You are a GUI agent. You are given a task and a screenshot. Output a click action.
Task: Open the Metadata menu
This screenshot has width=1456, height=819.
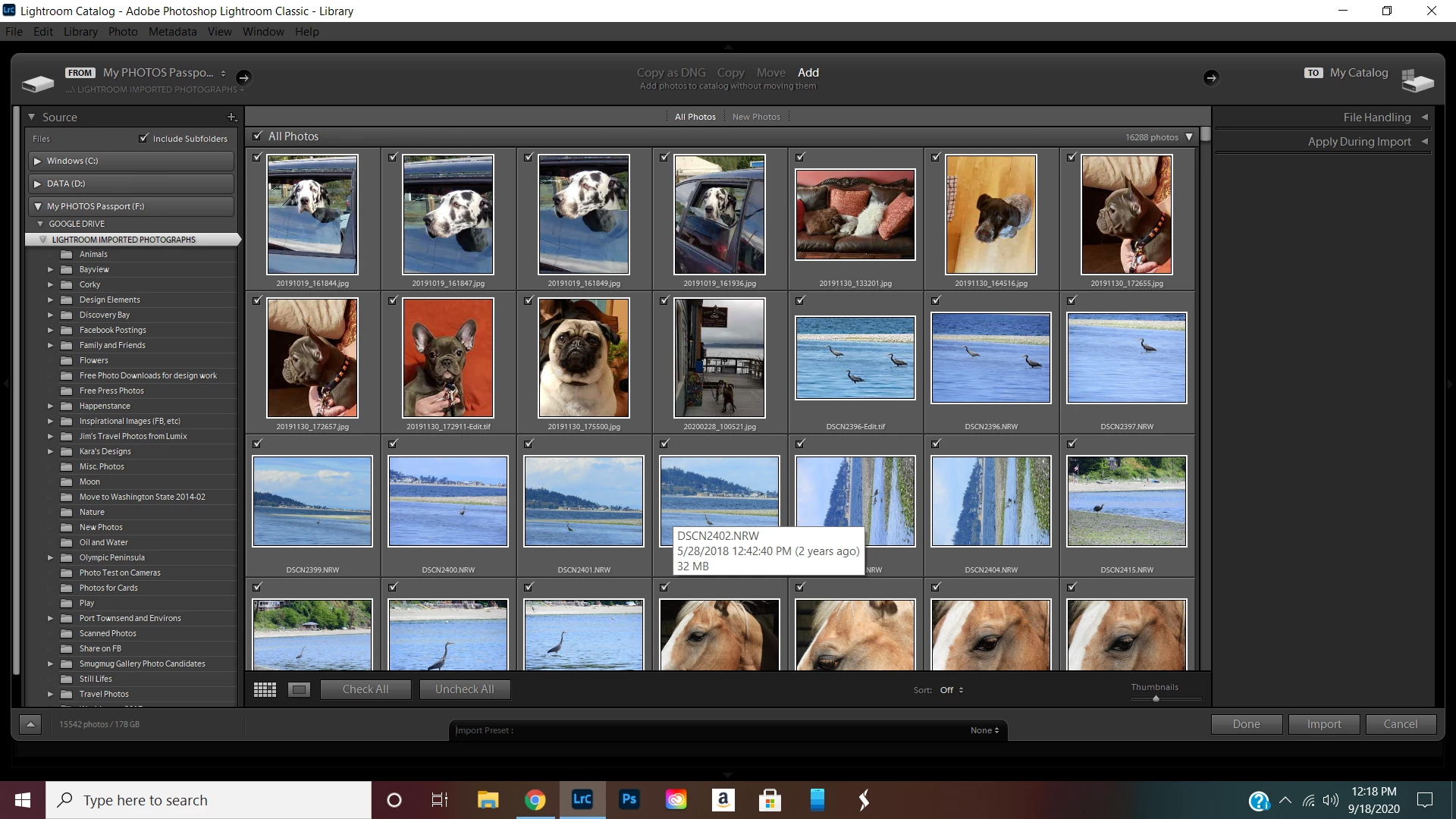click(172, 32)
